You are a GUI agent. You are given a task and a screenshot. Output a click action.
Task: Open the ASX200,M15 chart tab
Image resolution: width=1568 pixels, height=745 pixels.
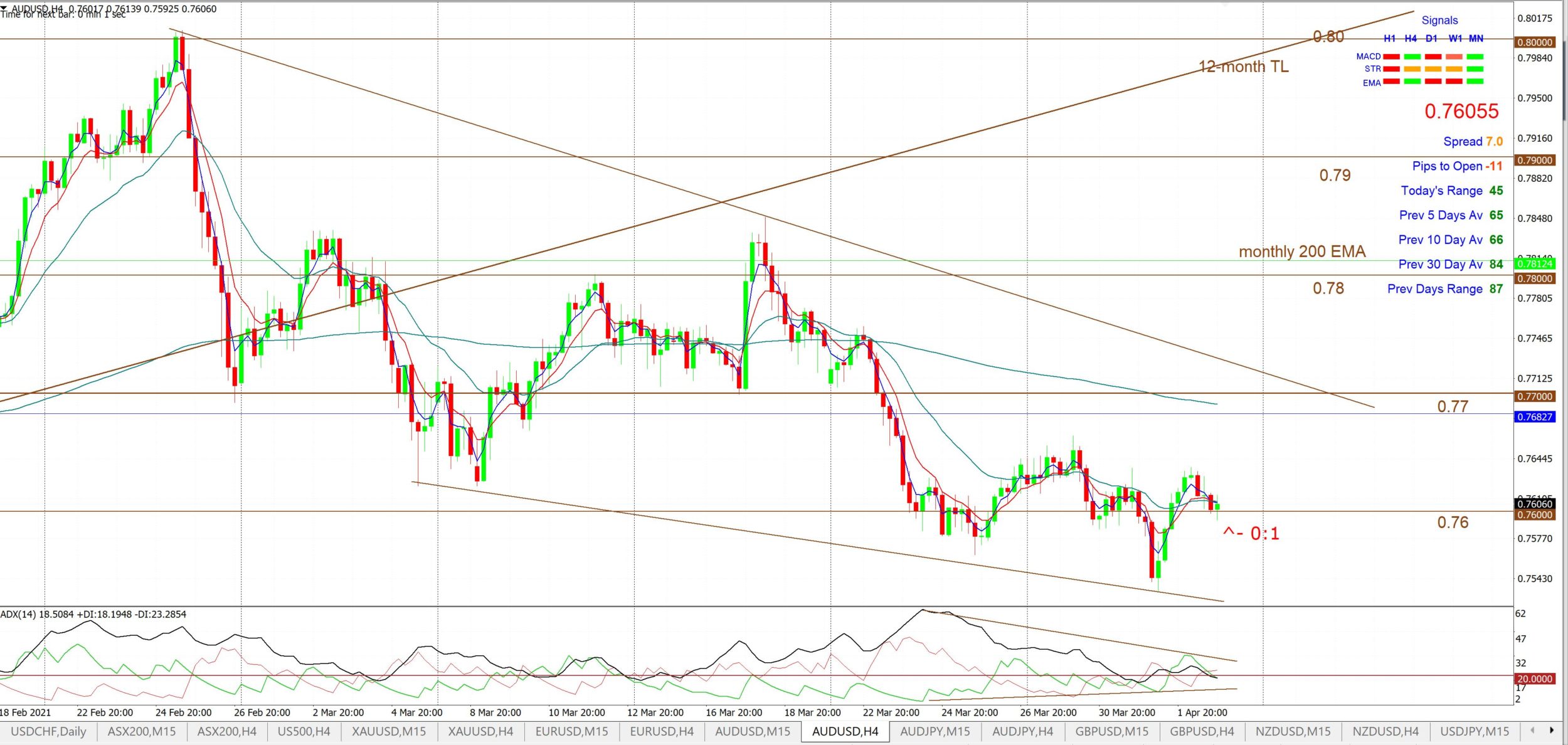[x=142, y=731]
